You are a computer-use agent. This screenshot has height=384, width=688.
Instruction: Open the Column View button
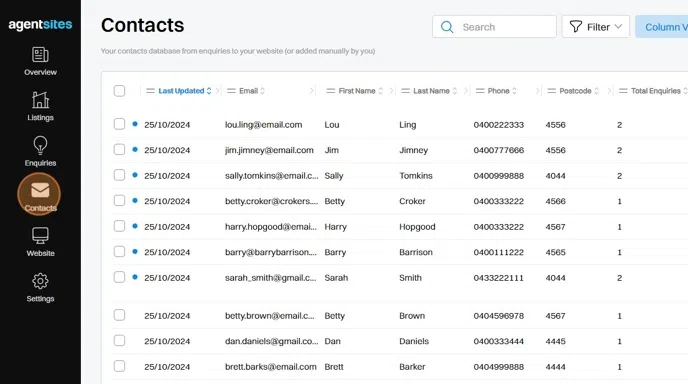663,27
